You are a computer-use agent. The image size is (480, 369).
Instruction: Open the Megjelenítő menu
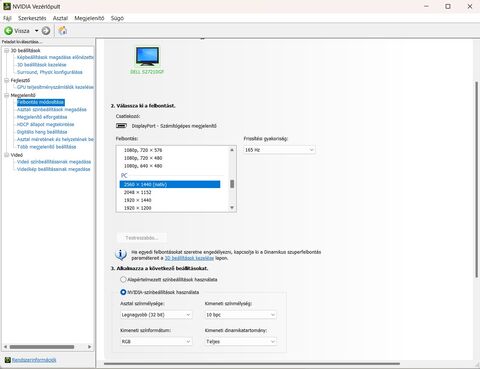point(89,18)
